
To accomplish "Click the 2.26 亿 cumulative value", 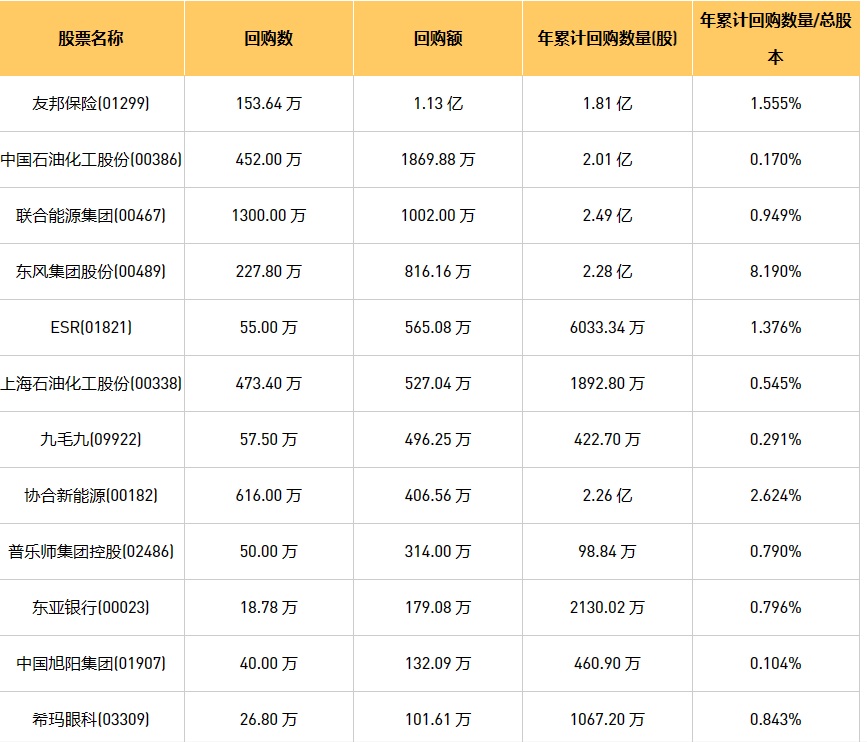I will (607, 495).
